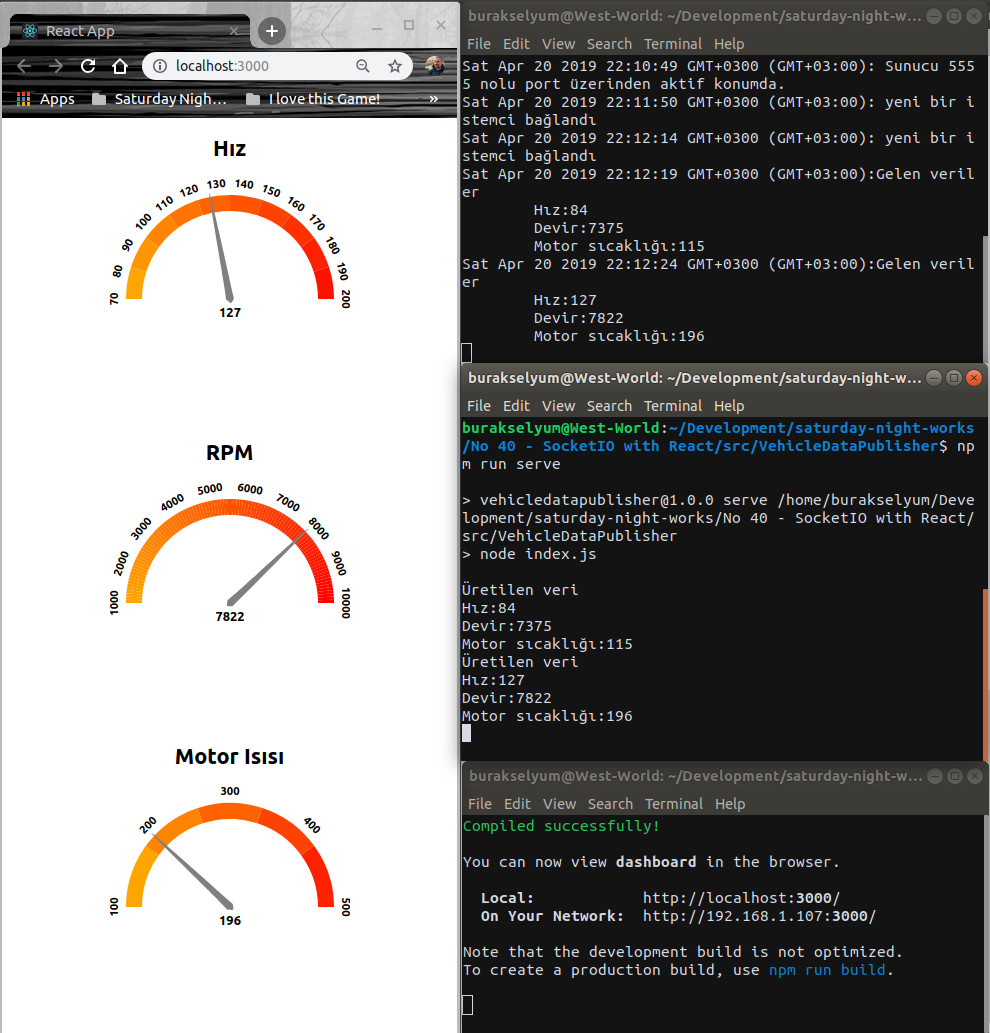This screenshot has height=1033, width=990.
Task: Open Search menu in the middle terminal
Action: tap(609, 406)
